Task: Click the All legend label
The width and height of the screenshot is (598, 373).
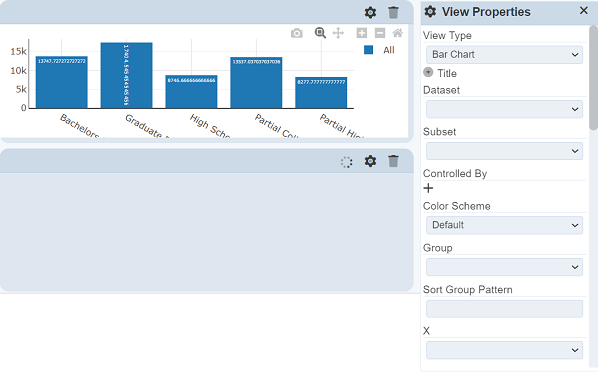Action: 389,50
